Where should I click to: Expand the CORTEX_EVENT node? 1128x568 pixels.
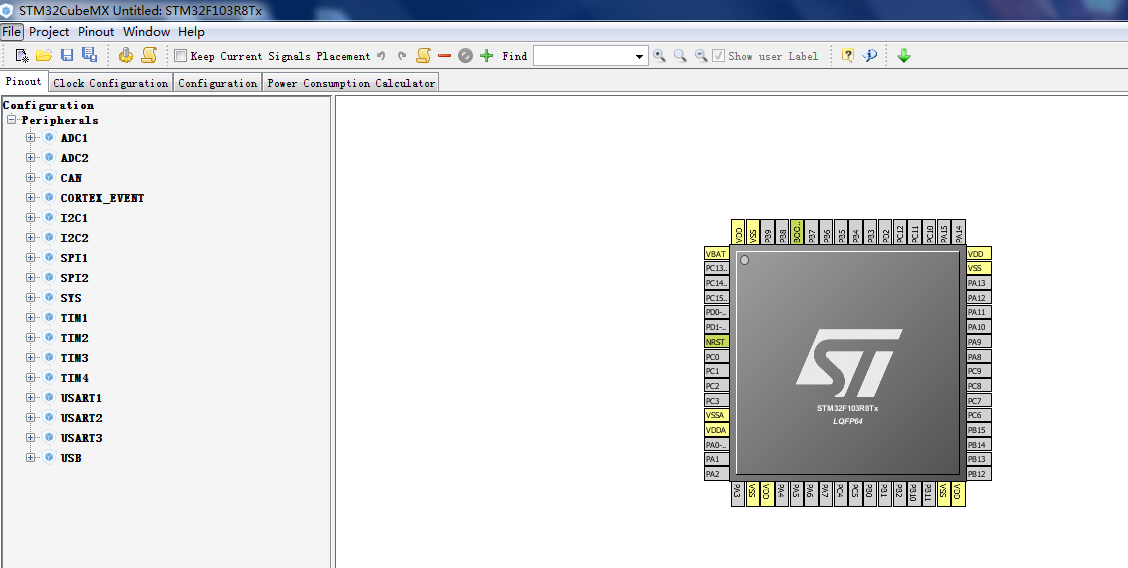[30, 198]
